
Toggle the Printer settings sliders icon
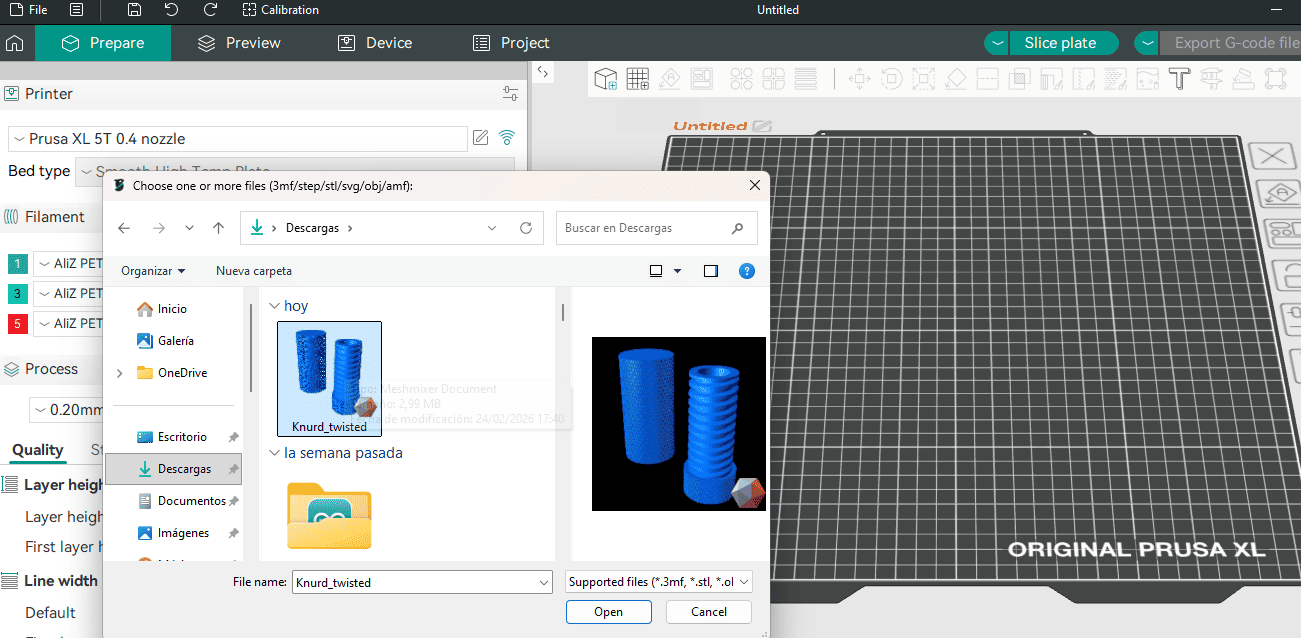(510, 94)
